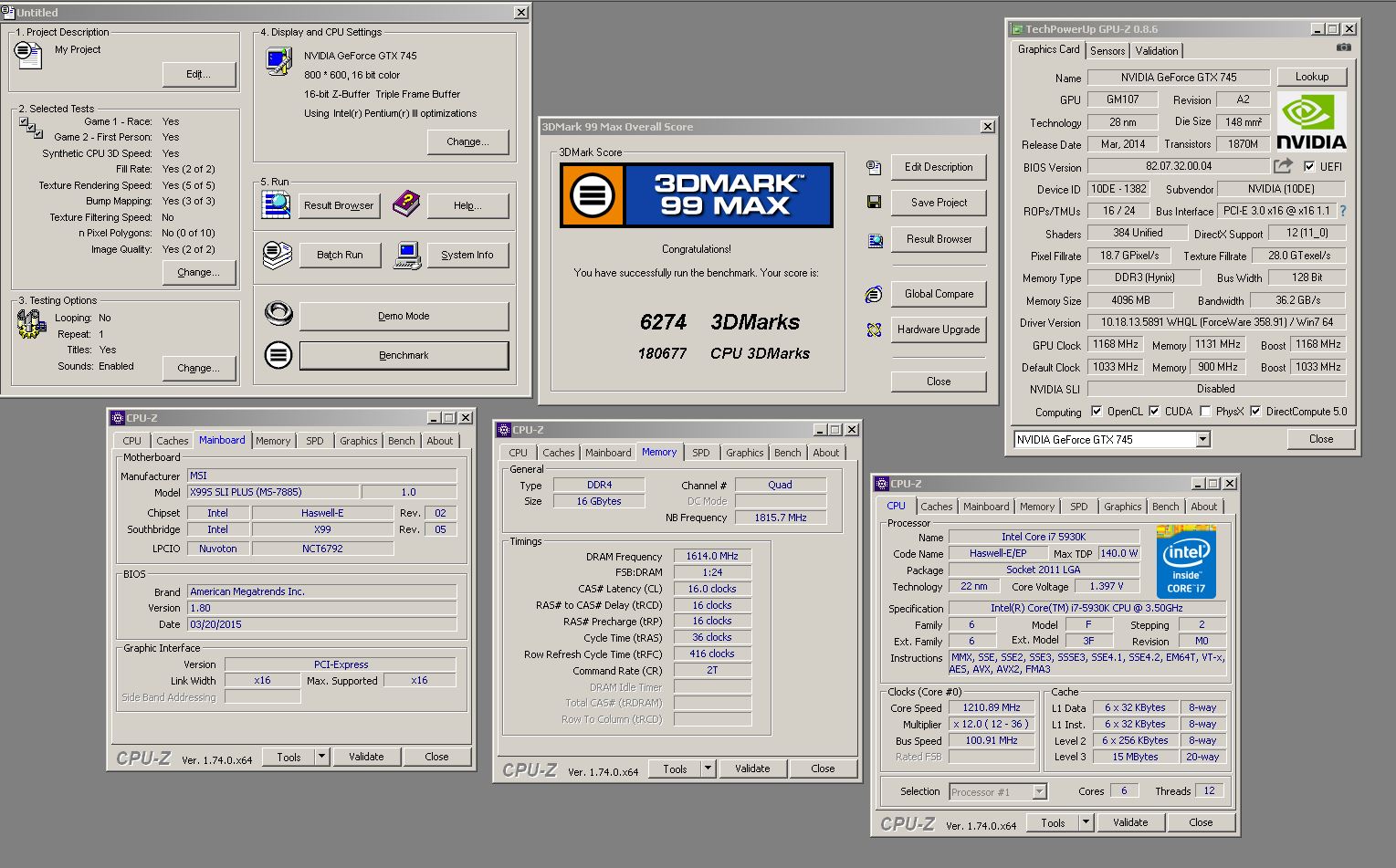Click the Display and CPU Settings icon
This screenshot has width=1396, height=868.
click(277, 60)
